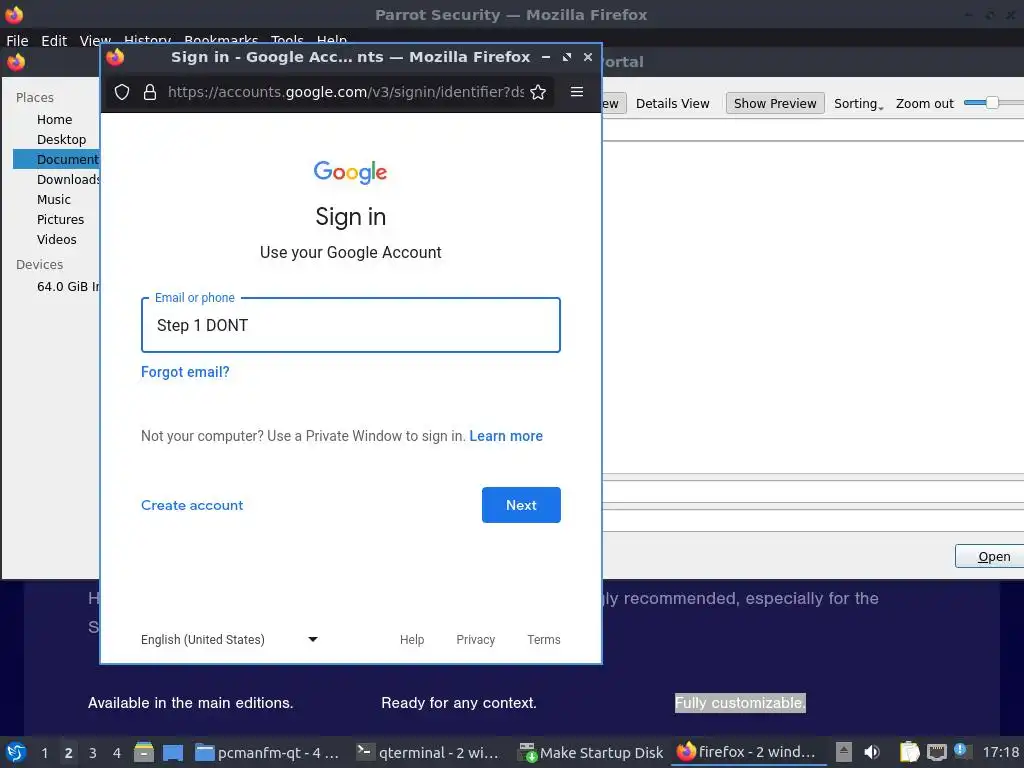
Task: Open Make Startup Disk from taskbar
Action: click(x=592, y=752)
